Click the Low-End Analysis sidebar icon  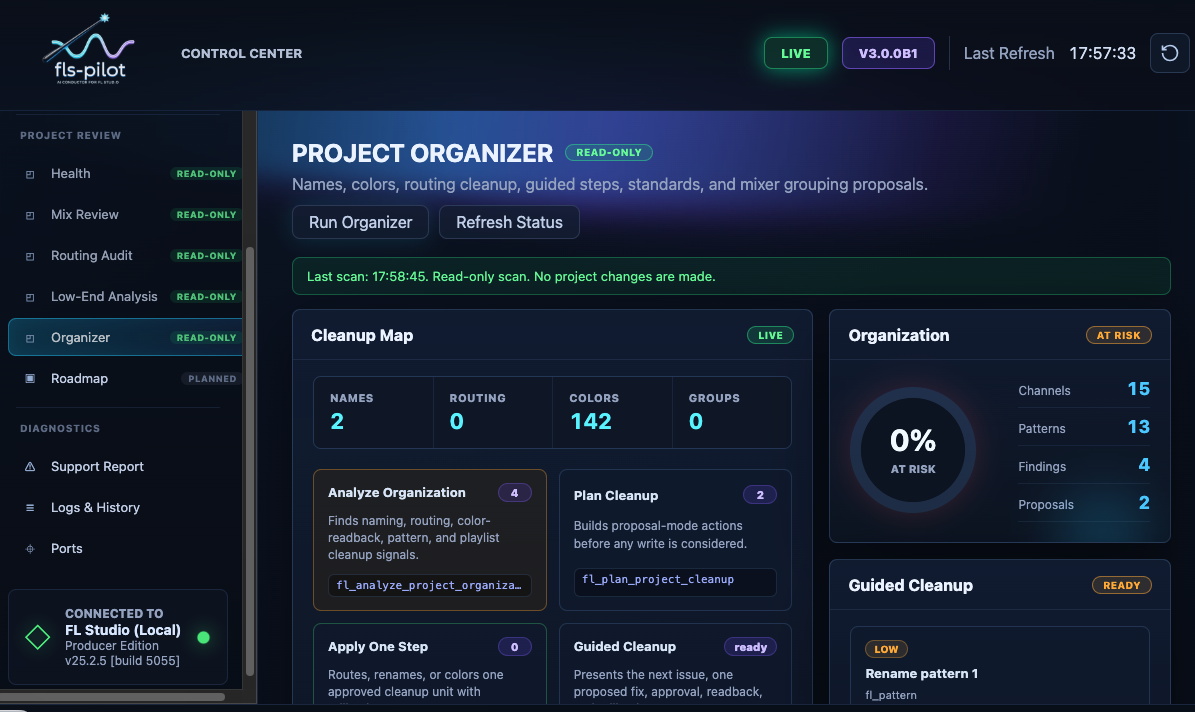click(30, 297)
